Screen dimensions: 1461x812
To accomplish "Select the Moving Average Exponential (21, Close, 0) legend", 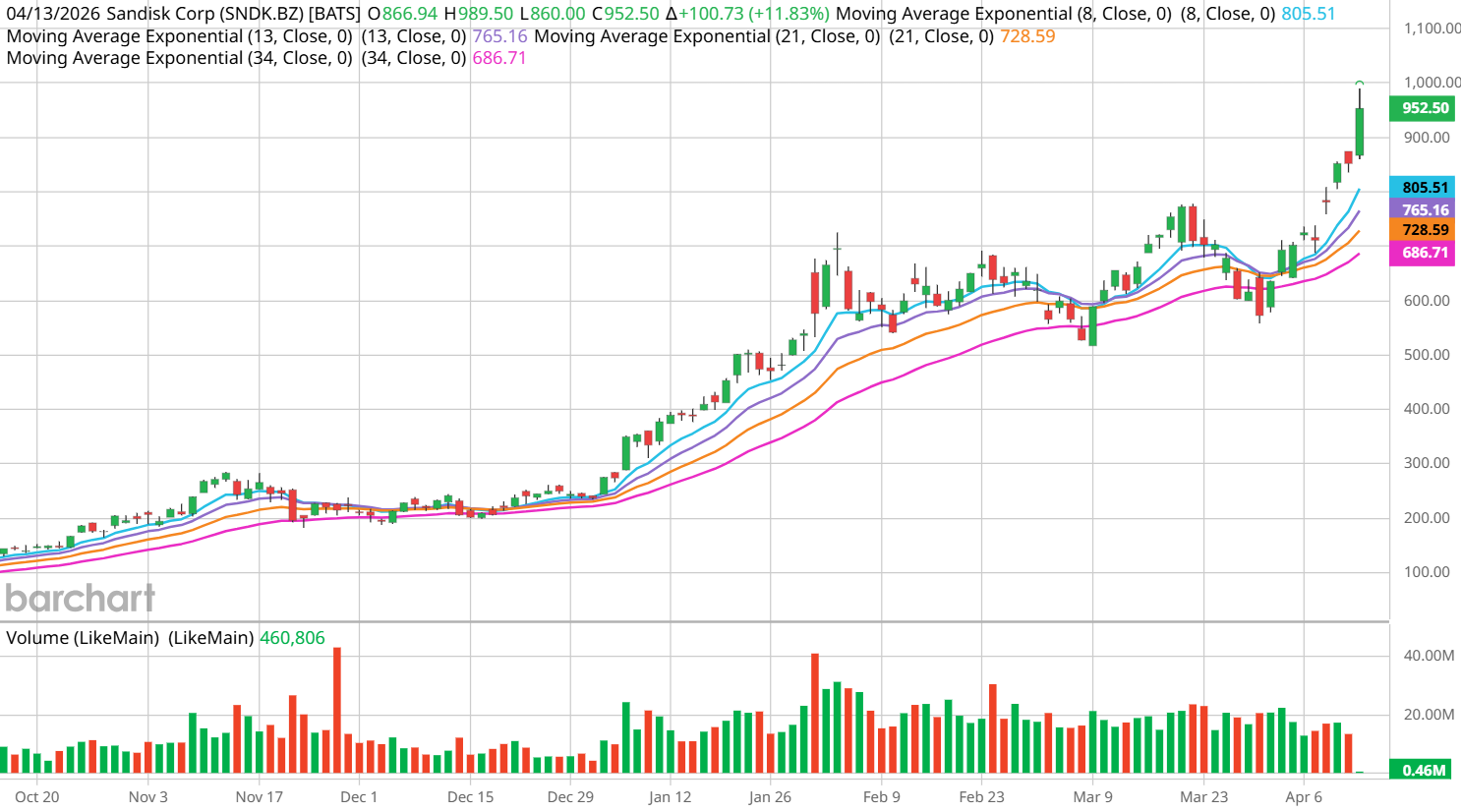I will [707, 36].
